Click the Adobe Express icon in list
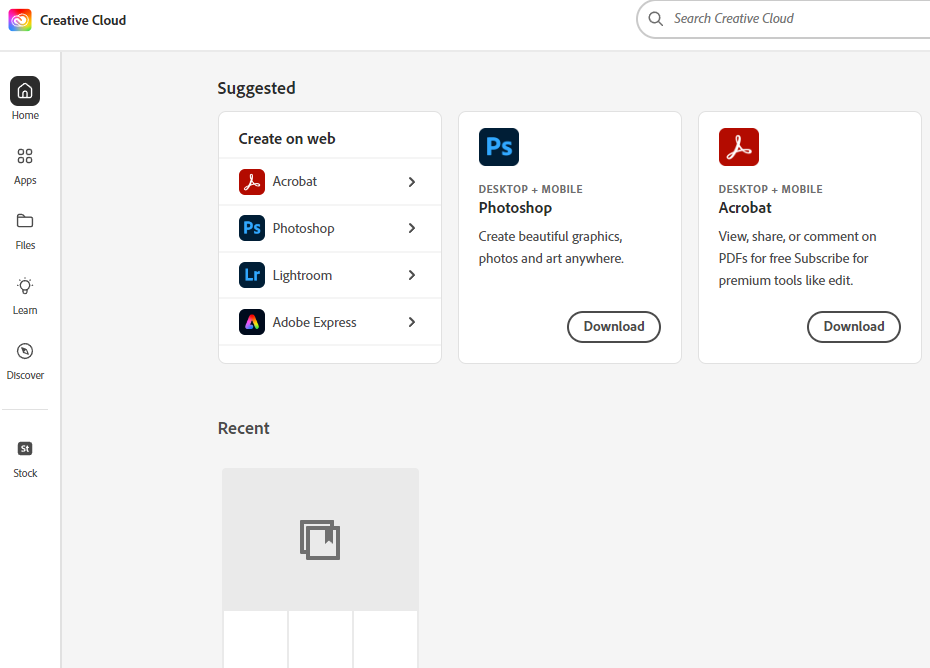This screenshot has height=668, width=930. pyautogui.click(x=252, y=322)
